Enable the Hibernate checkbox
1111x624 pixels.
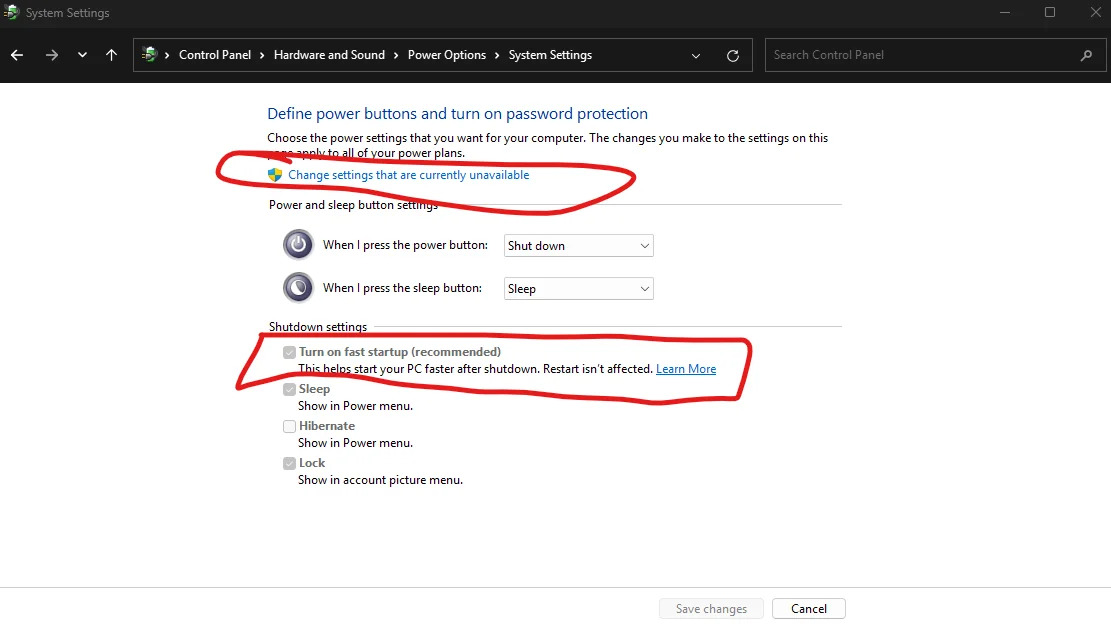tap(289, 426)
